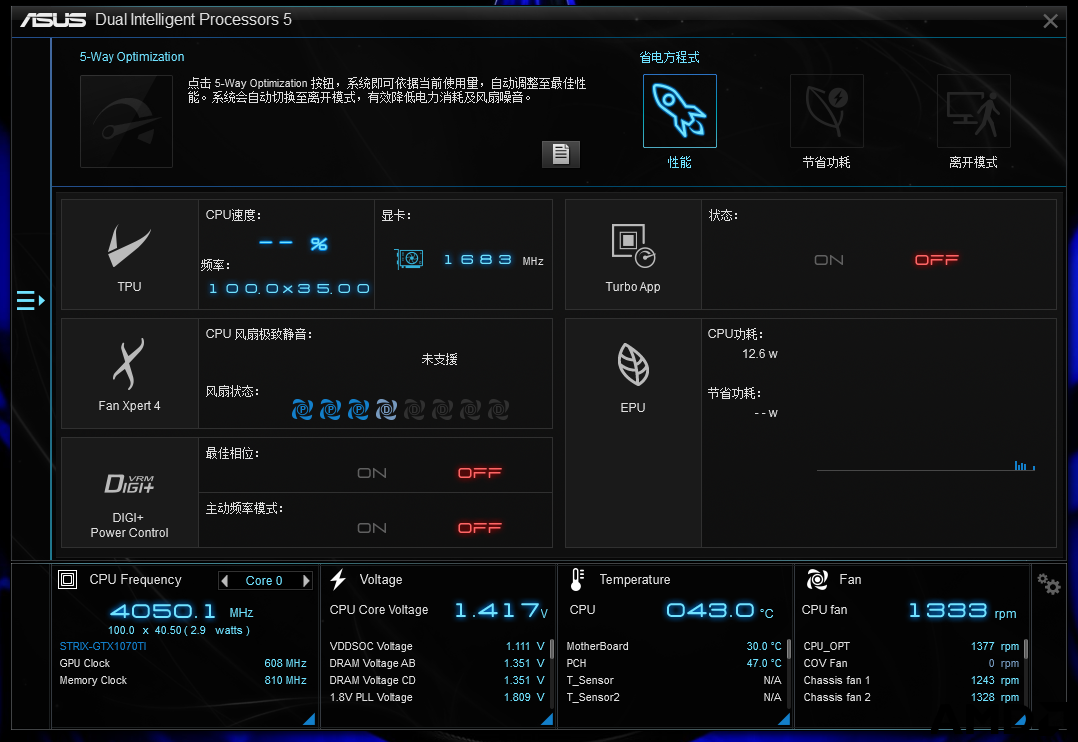Click the VDDSOC Voltage row
Viewport: 1078px width, 742px height.
(437, 646)
